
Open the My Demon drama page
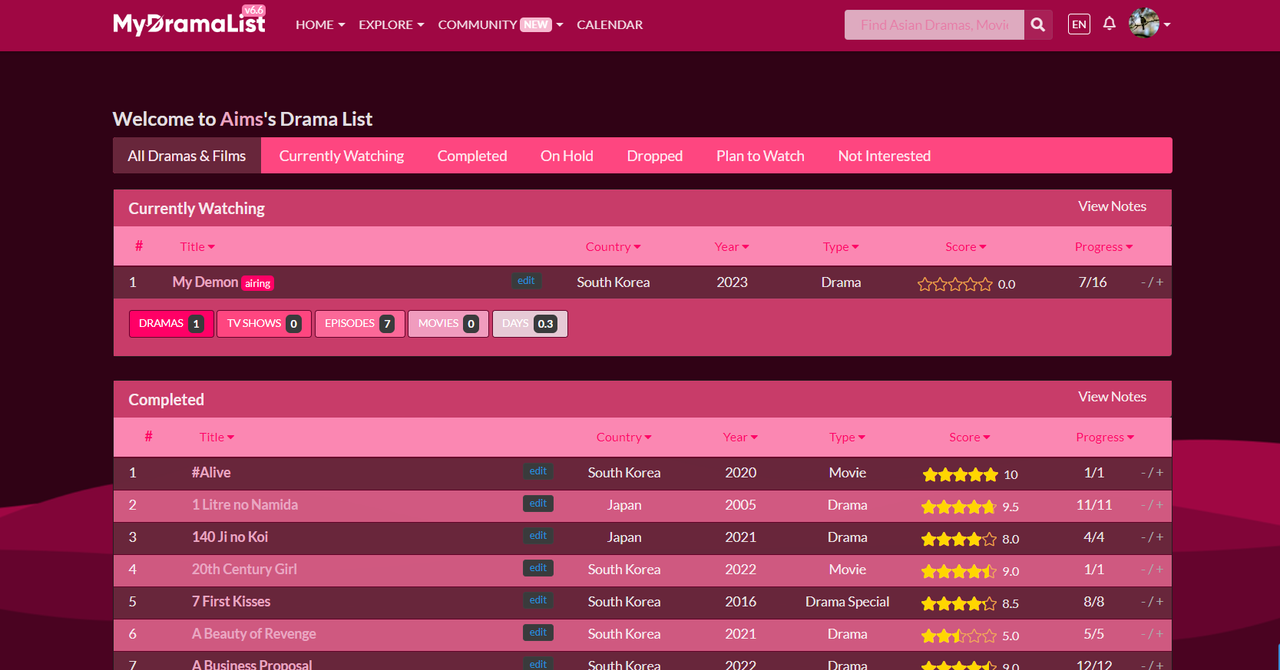[205, 282]
